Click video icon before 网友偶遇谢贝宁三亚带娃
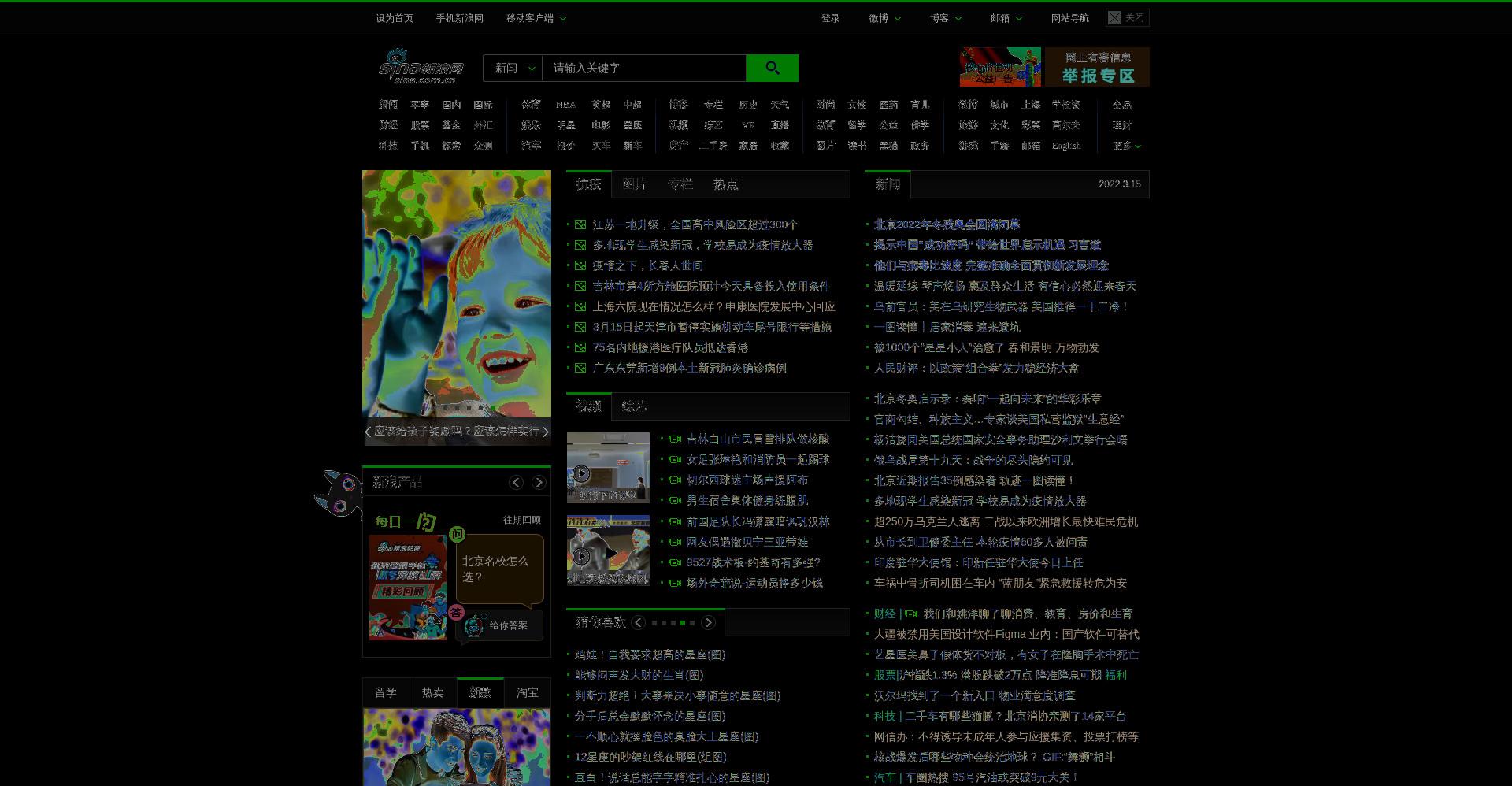Viewport: 1512px width, 786px height. [x=675, y=542]
